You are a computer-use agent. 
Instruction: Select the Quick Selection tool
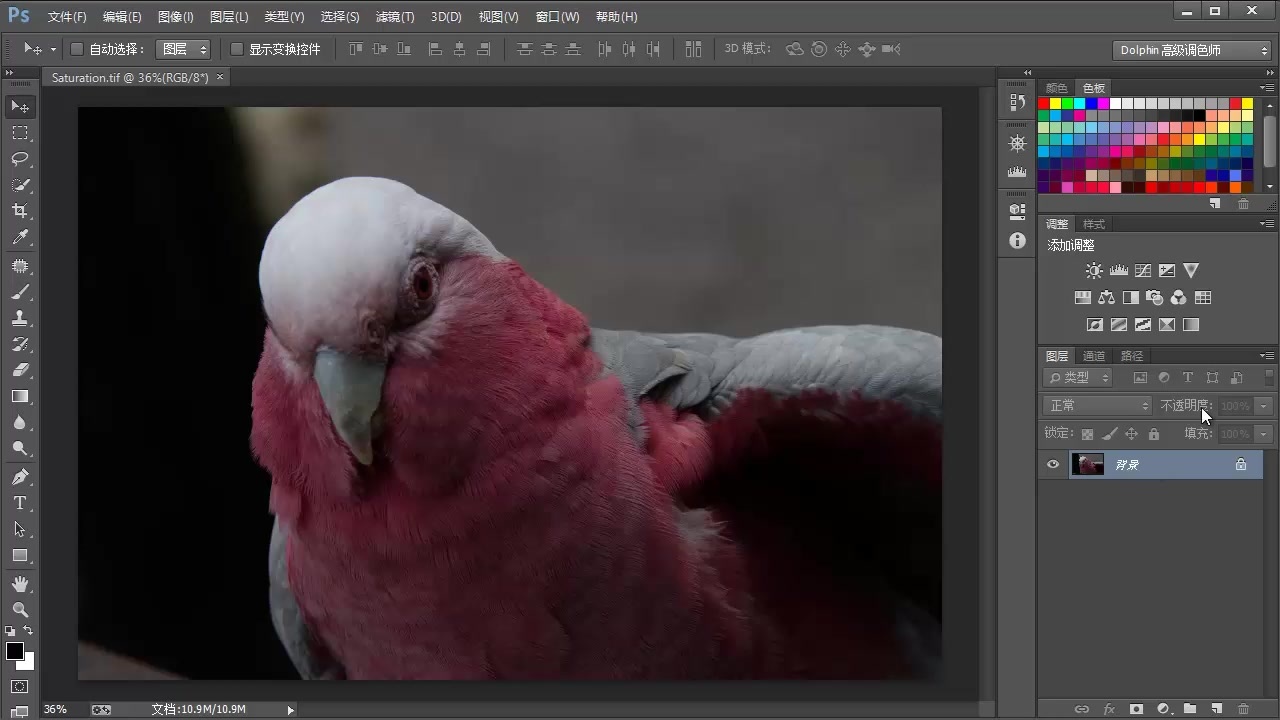point(20,185)
